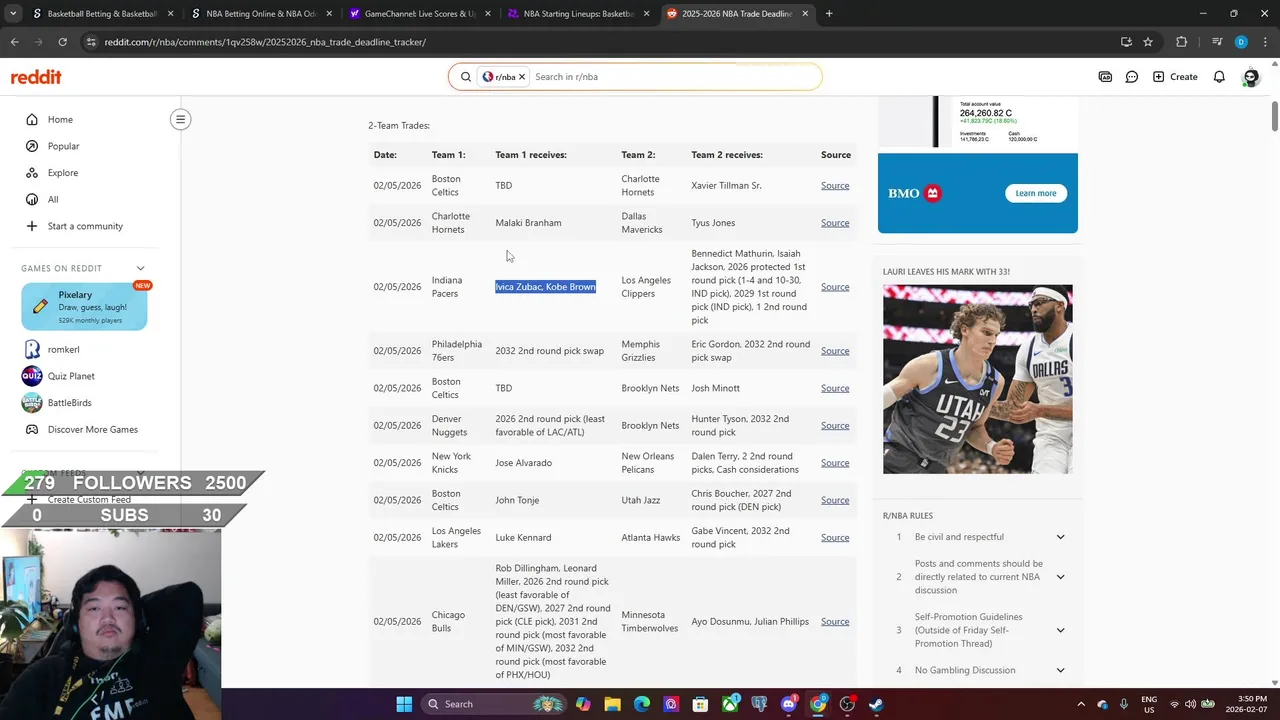Open the Lauri Markkanen game photo
The width and height of the screenshot is (1280, 720).
point(977,379)
